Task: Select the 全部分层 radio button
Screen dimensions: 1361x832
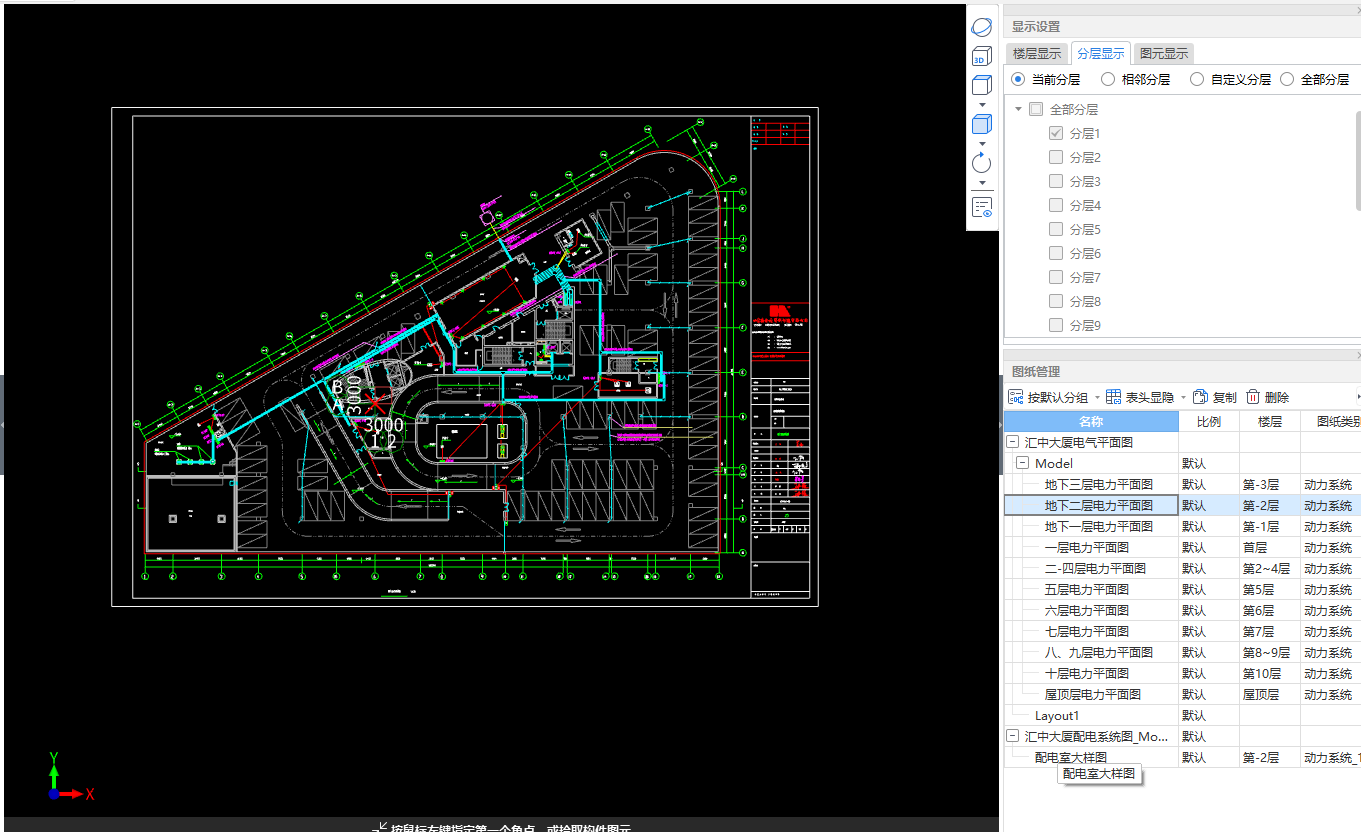Action: [x=1287, y=79]
